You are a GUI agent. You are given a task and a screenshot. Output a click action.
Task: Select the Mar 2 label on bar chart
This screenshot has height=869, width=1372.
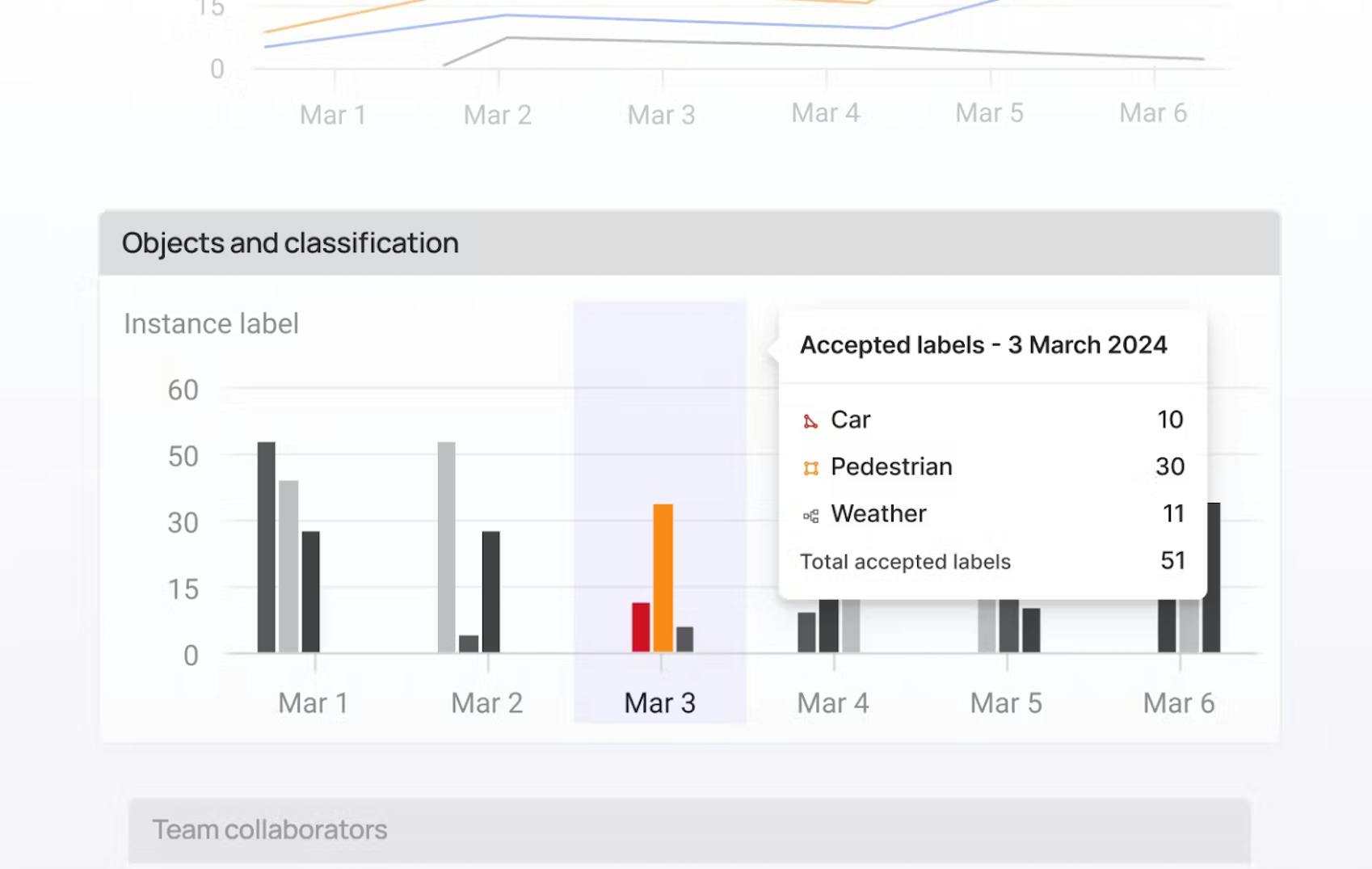coord(486,703)
